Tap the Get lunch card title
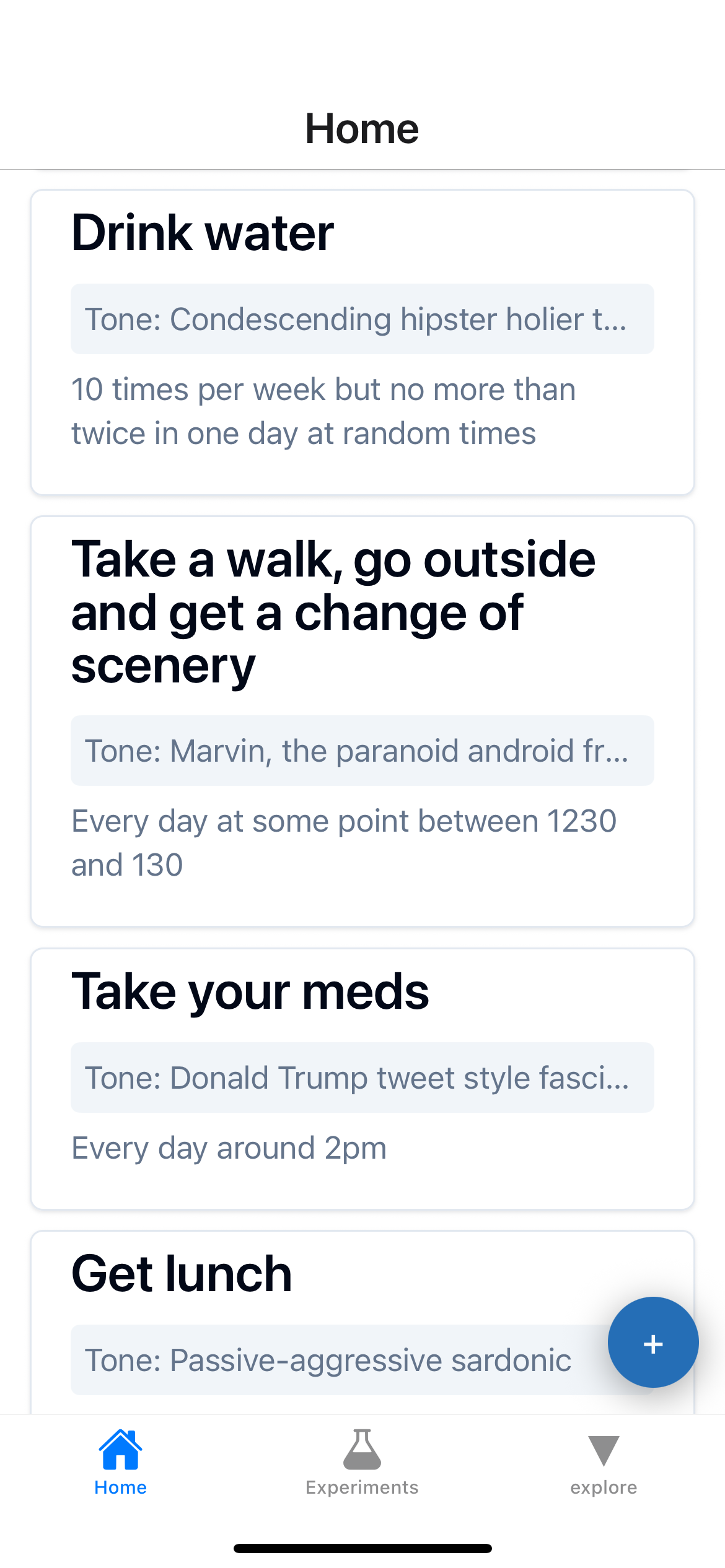725x1568 pixels. pos(182,1273)
